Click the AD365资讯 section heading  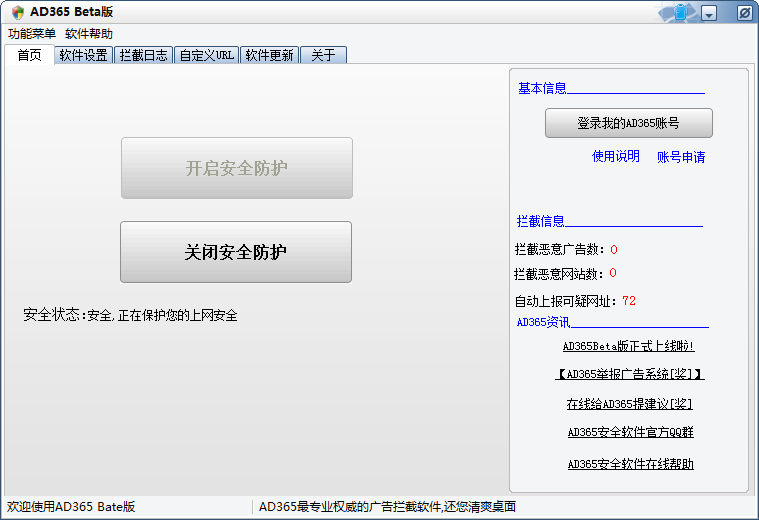[x=543, y=322]
